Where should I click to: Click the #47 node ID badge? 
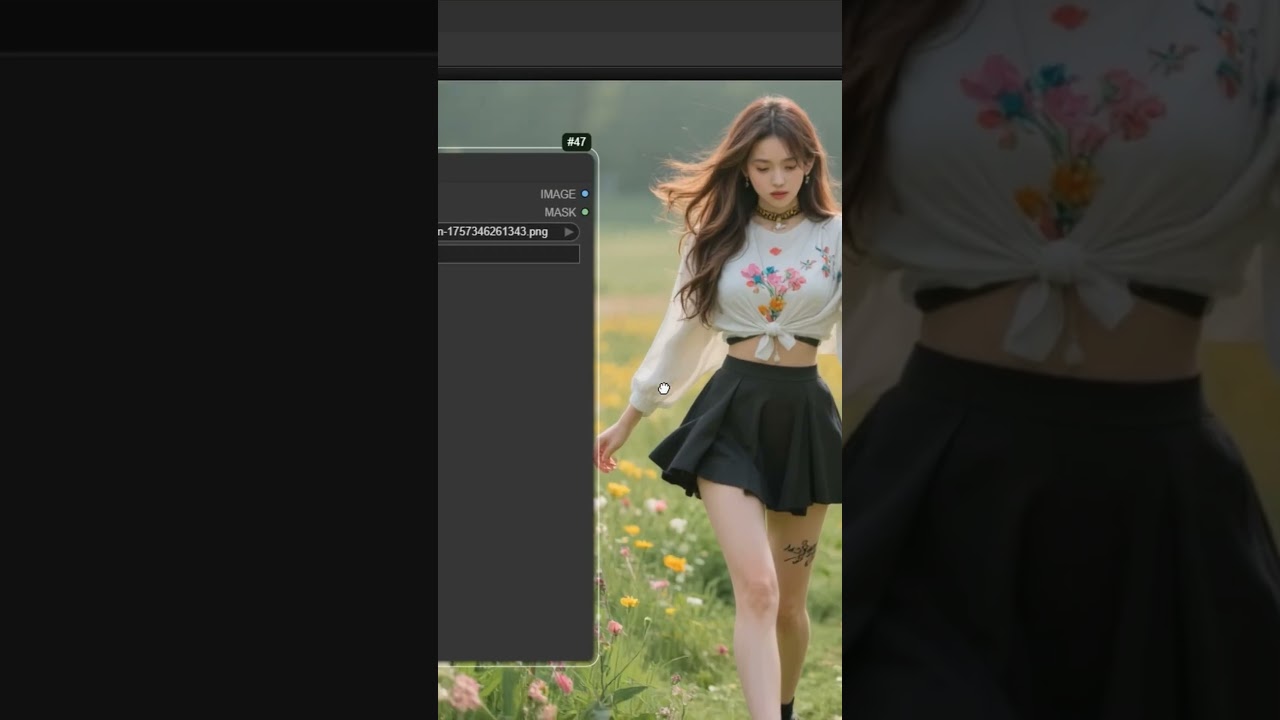pyautogui.click(x=577, y=142)
